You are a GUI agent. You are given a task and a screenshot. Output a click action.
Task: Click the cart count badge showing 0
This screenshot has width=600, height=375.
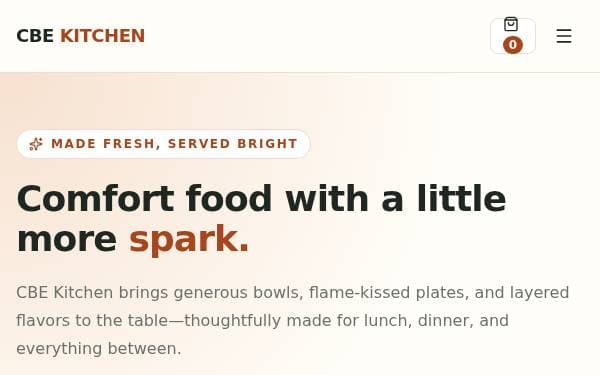tap(513, 45)
